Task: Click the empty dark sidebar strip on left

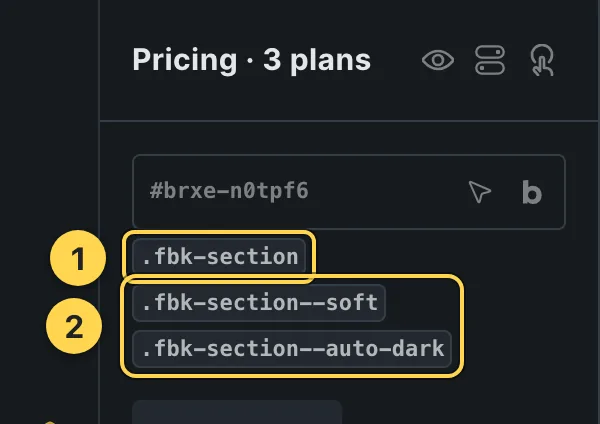Action: pos(49,115)
